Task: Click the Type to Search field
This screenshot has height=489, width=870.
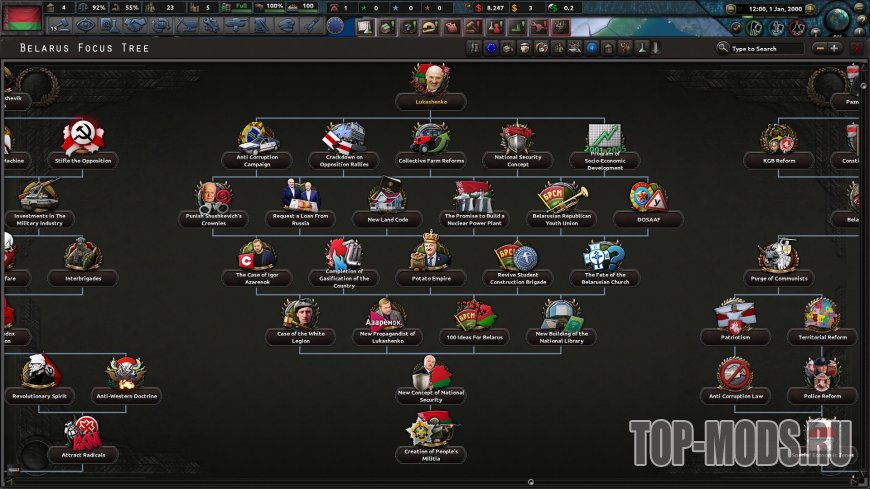Action: tap(765, 48)
